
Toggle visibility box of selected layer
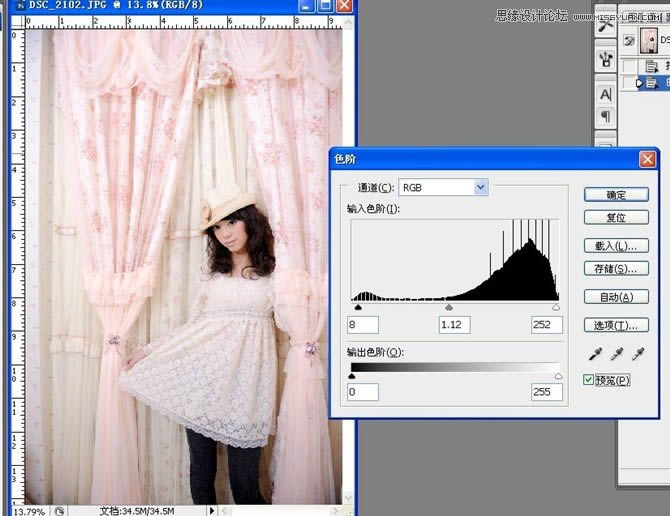click(628, 83)
